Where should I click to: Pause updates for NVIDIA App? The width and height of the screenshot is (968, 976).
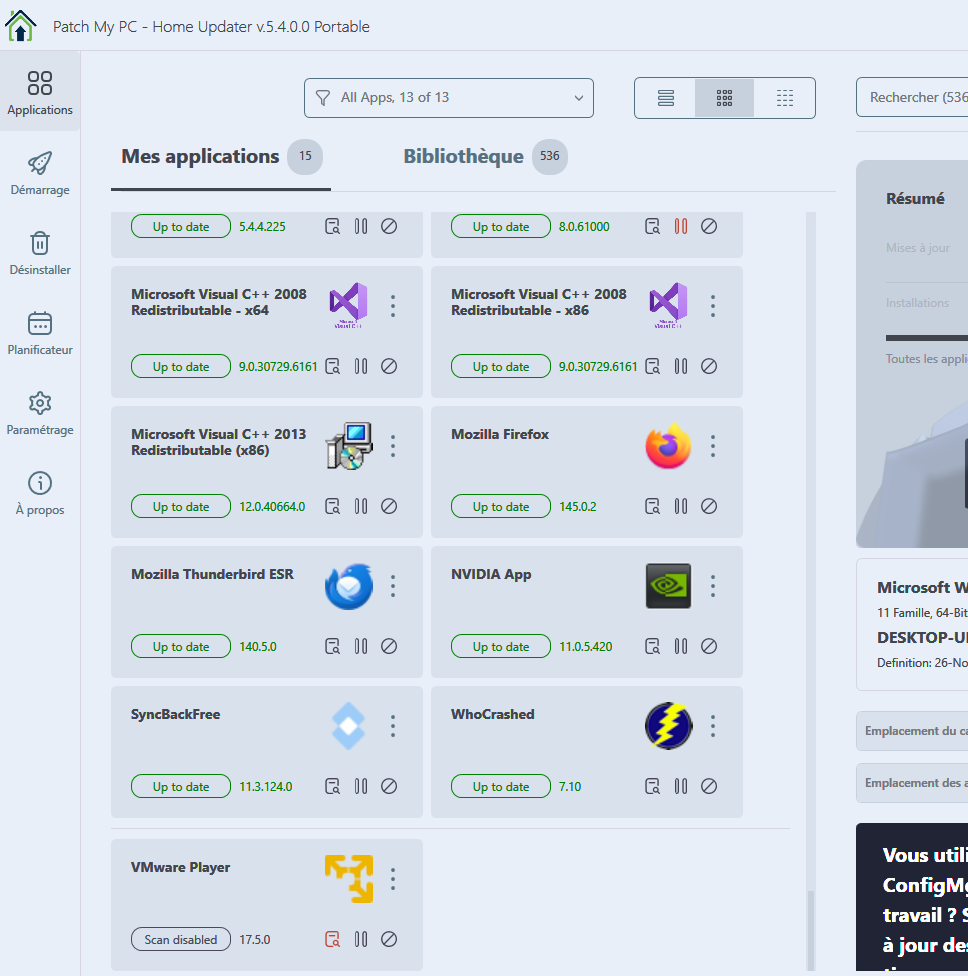[x=680, y=647]
